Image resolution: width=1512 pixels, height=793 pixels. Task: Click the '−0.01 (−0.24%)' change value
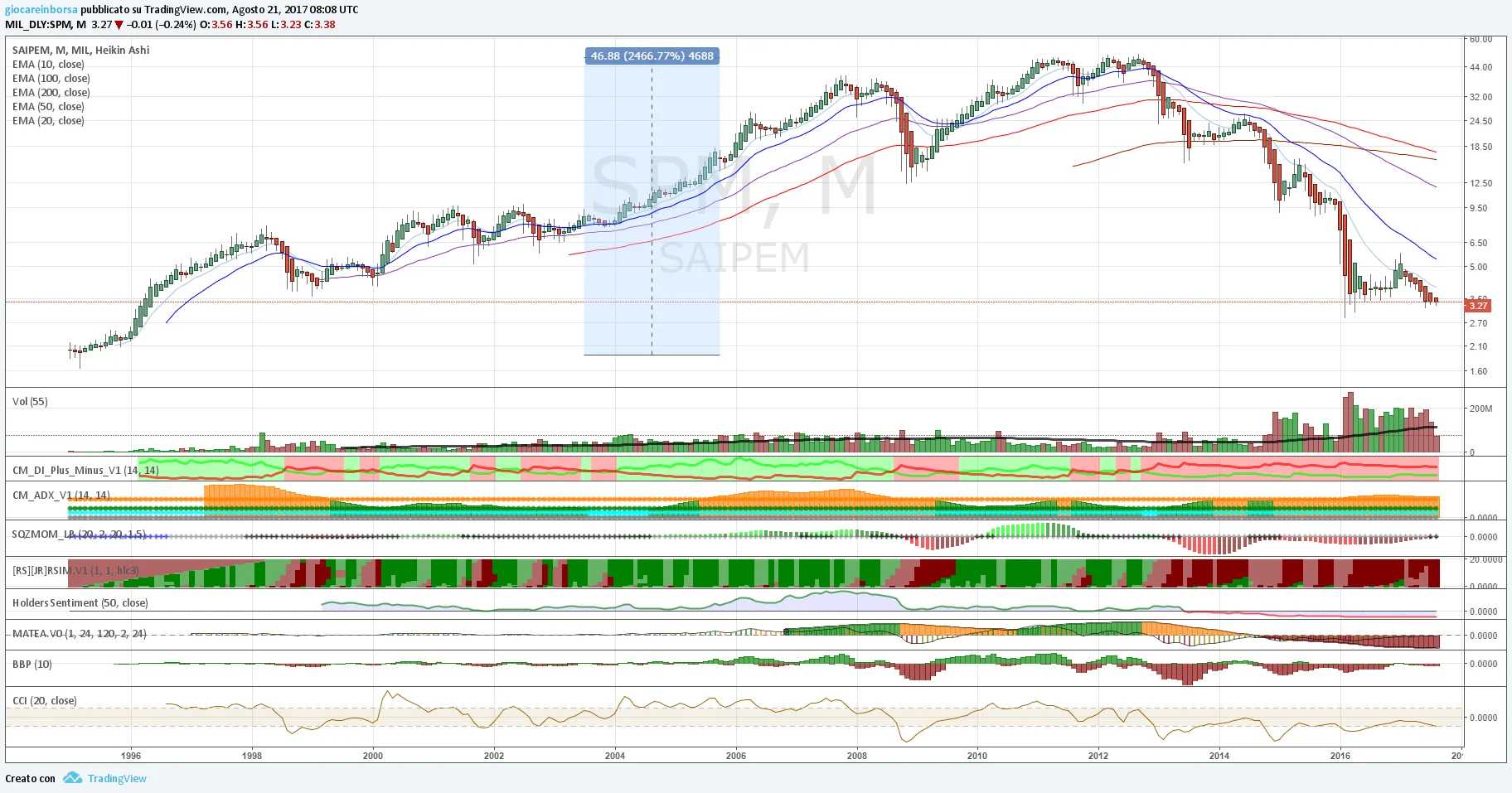(x=162, y=25)
